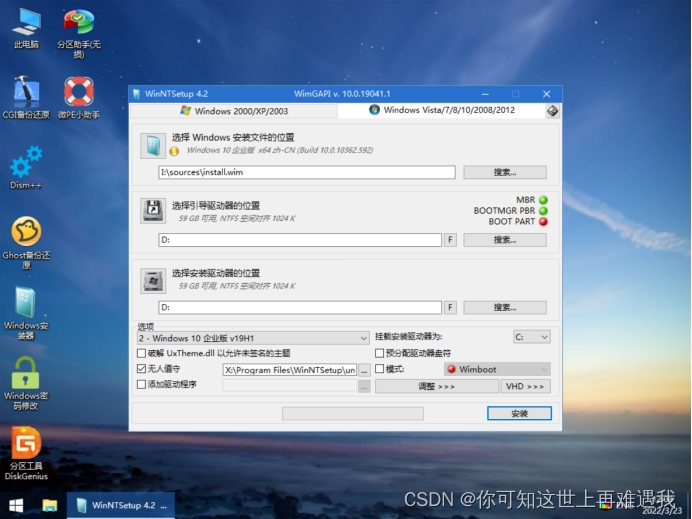Click the WinNTSetup 4.2 taskbar button
Viewport: 692px width, 519px height.
[121, 505]
